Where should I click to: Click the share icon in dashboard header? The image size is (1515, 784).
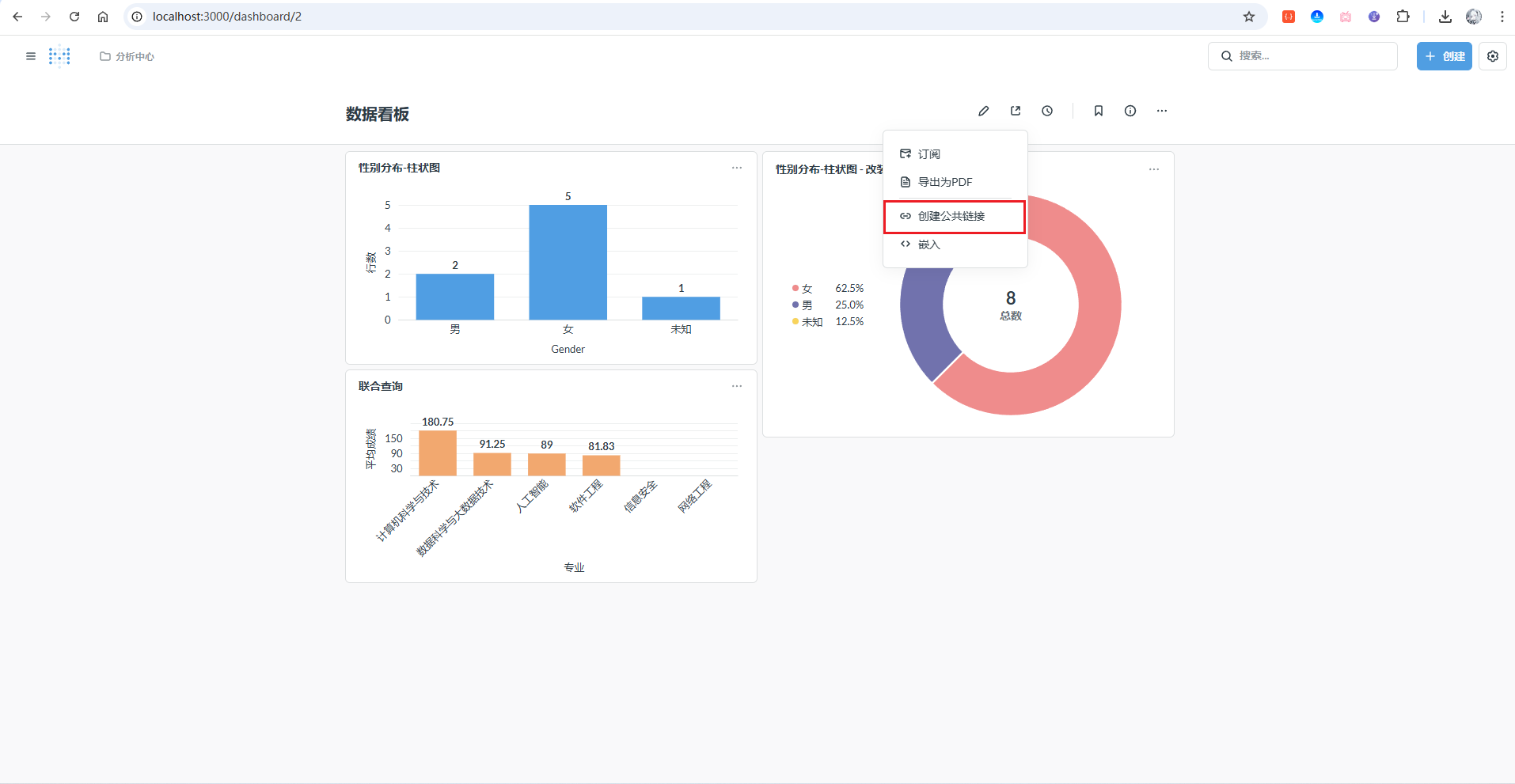1016,111
